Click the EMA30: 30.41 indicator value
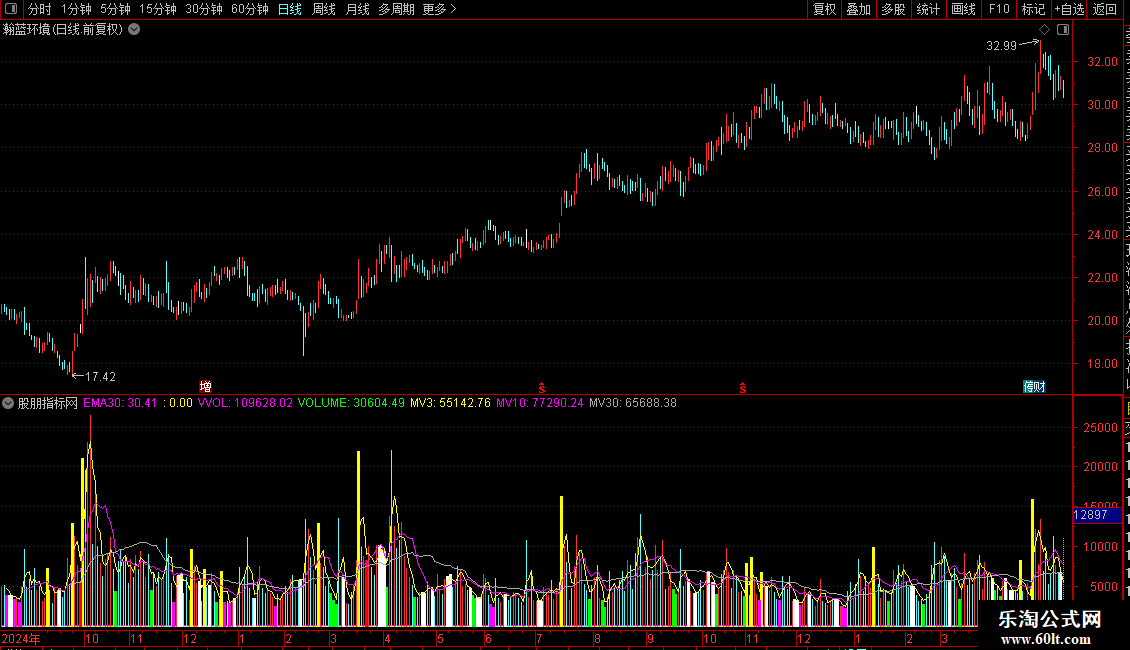Viewport: 1130px width, 650px height. (x=120, y=403)
